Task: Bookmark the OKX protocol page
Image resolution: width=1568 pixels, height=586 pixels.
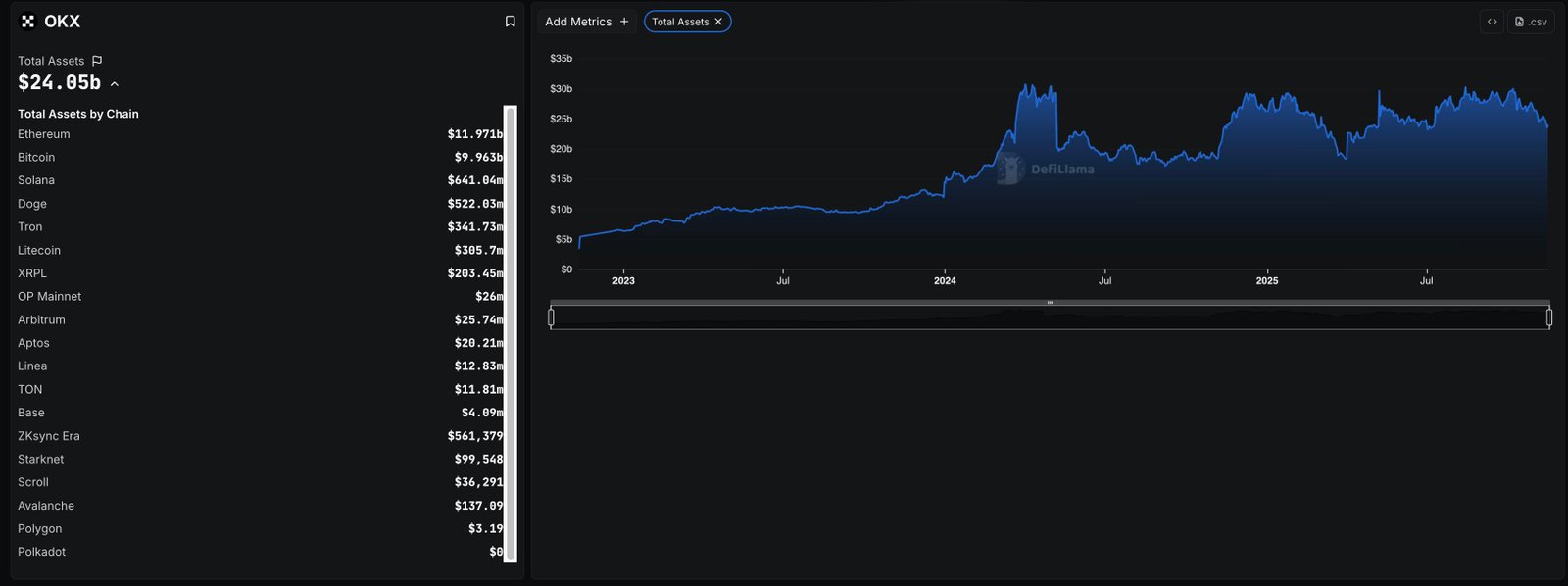Action: (x=510, y=22)
